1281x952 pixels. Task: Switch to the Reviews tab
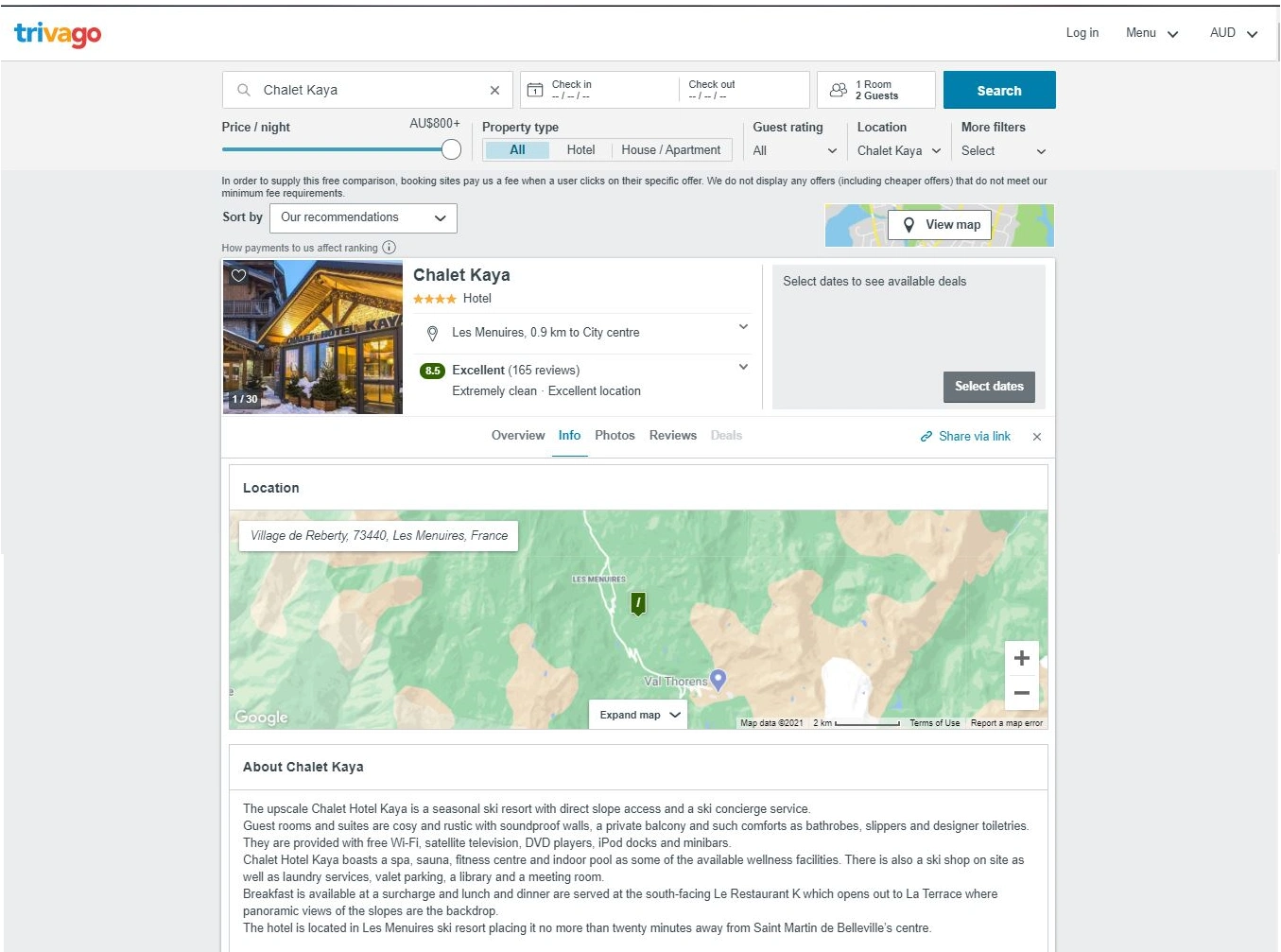point(673,436)
